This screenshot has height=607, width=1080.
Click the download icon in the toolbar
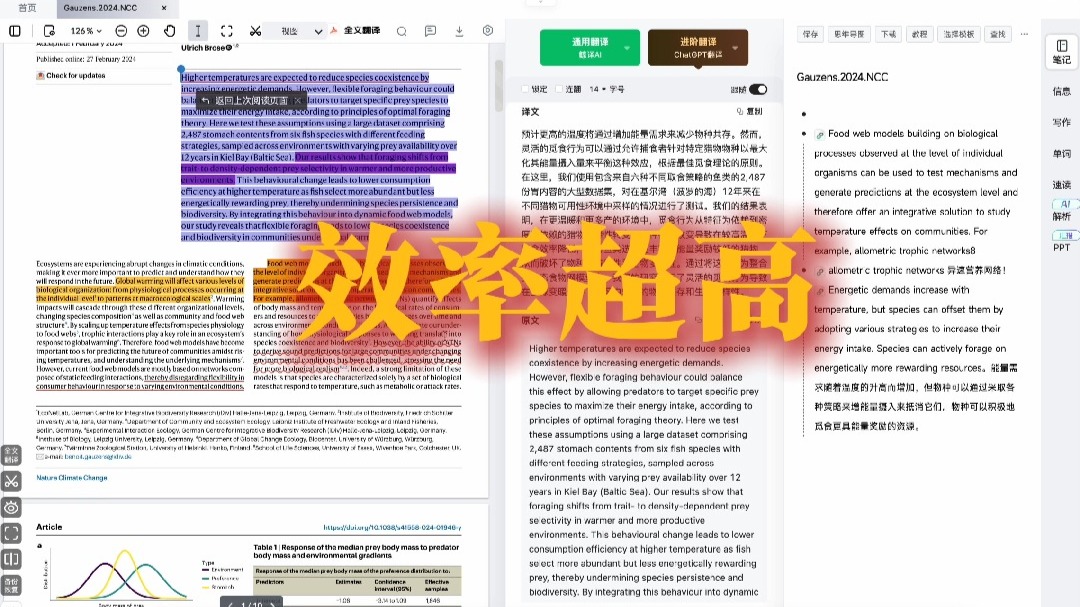[x=460, y=31]
